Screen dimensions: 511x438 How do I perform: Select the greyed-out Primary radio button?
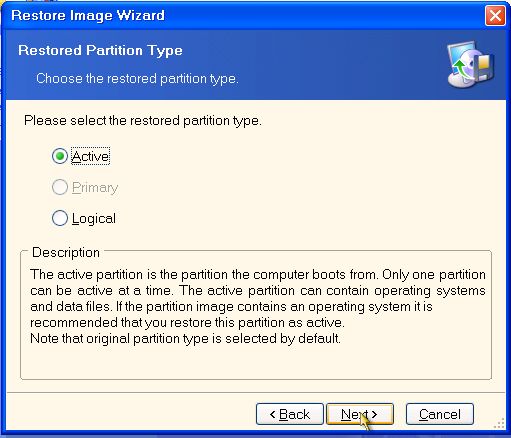60,187
